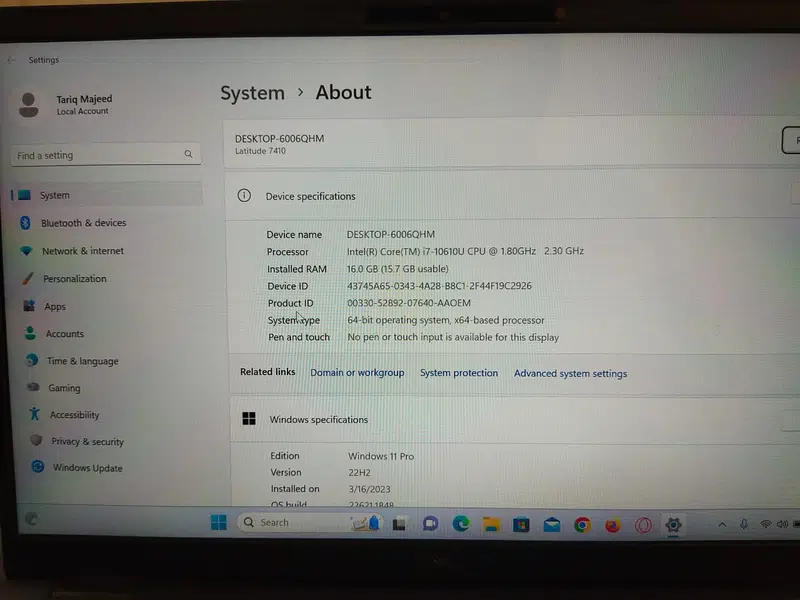
Task: Launch Firefox from the taskbar
Action: pos(613,525)
